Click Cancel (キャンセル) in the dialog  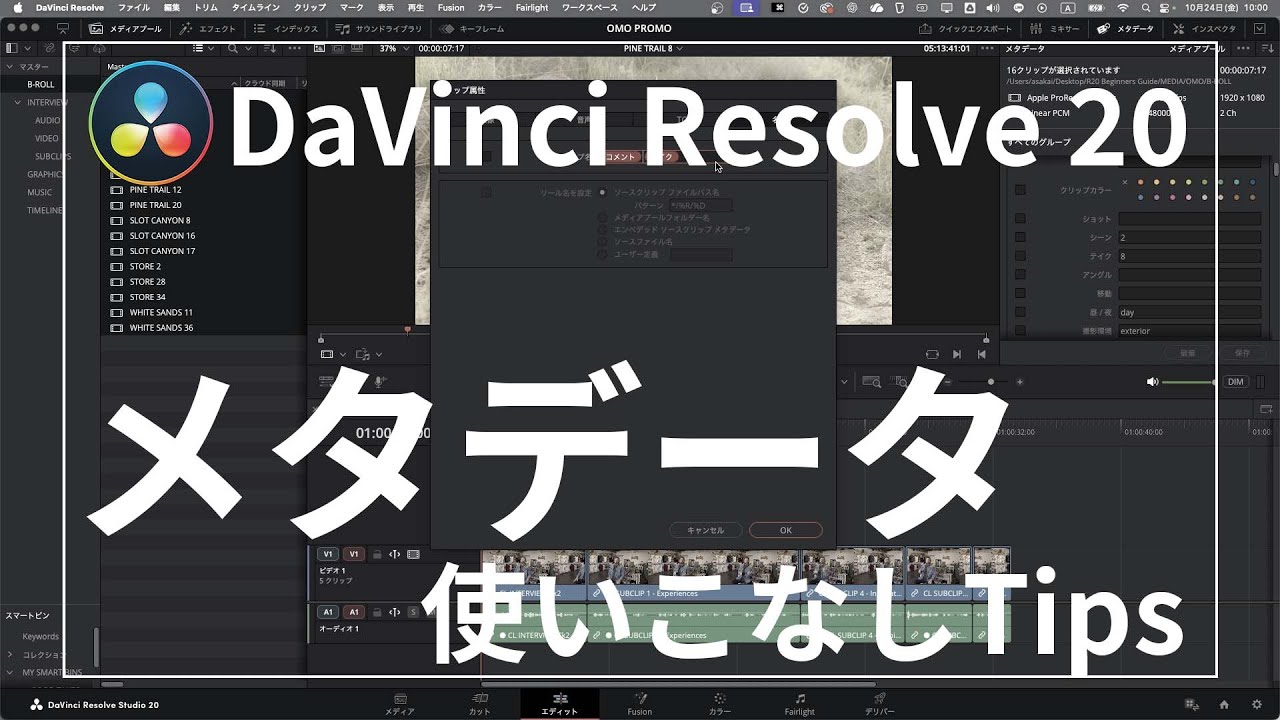706,530
